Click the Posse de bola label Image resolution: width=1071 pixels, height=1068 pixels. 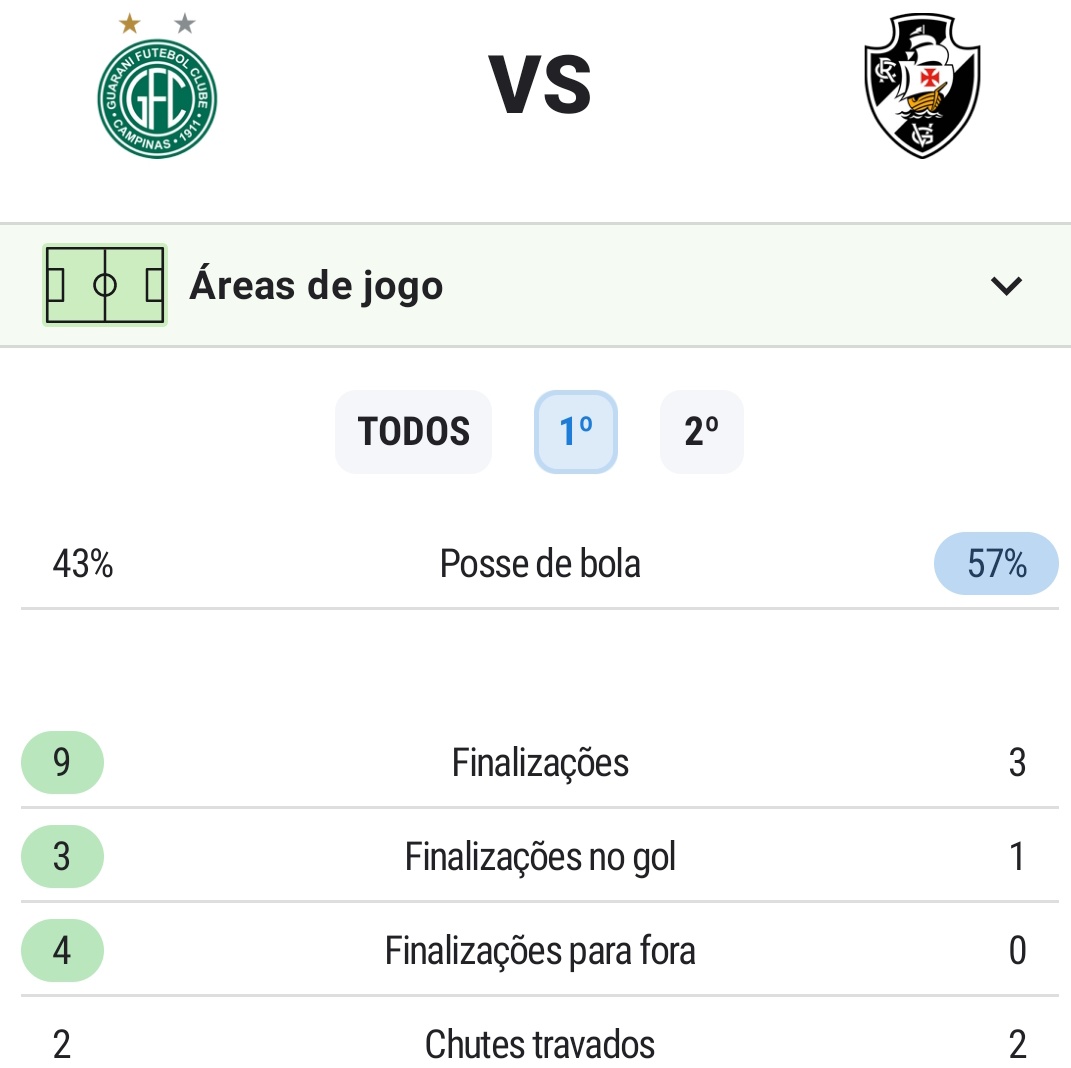tap(540, 564)
